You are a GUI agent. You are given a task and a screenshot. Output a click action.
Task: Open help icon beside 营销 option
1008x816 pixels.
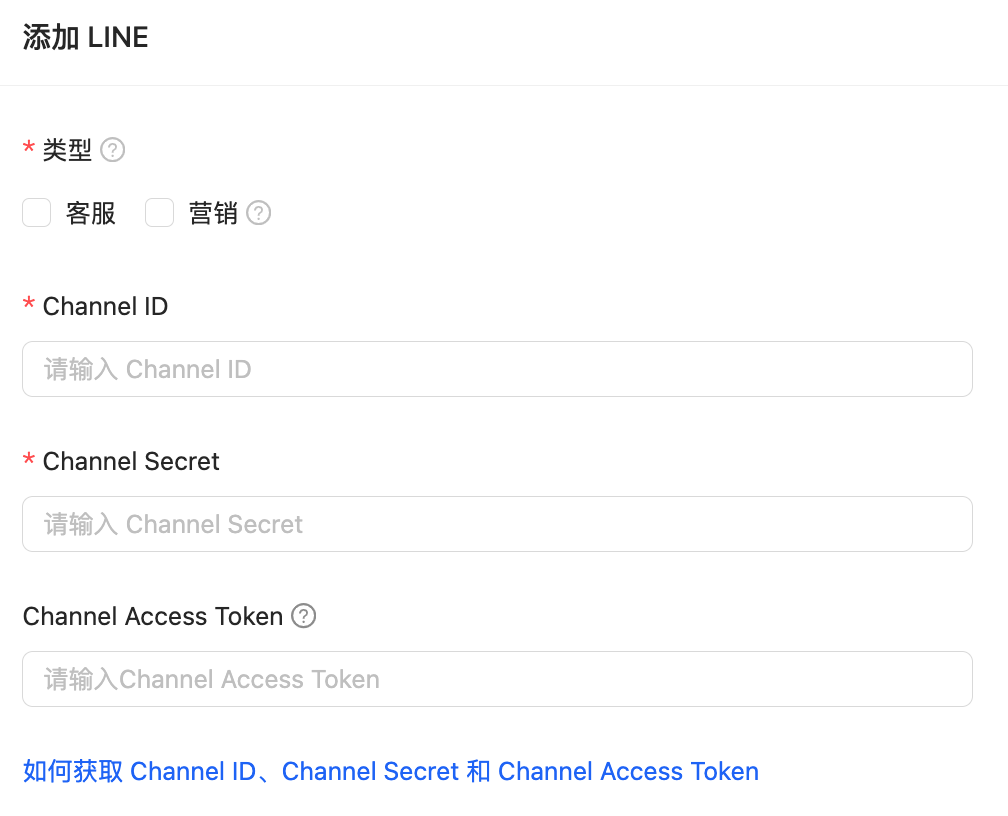pos(258,213)
